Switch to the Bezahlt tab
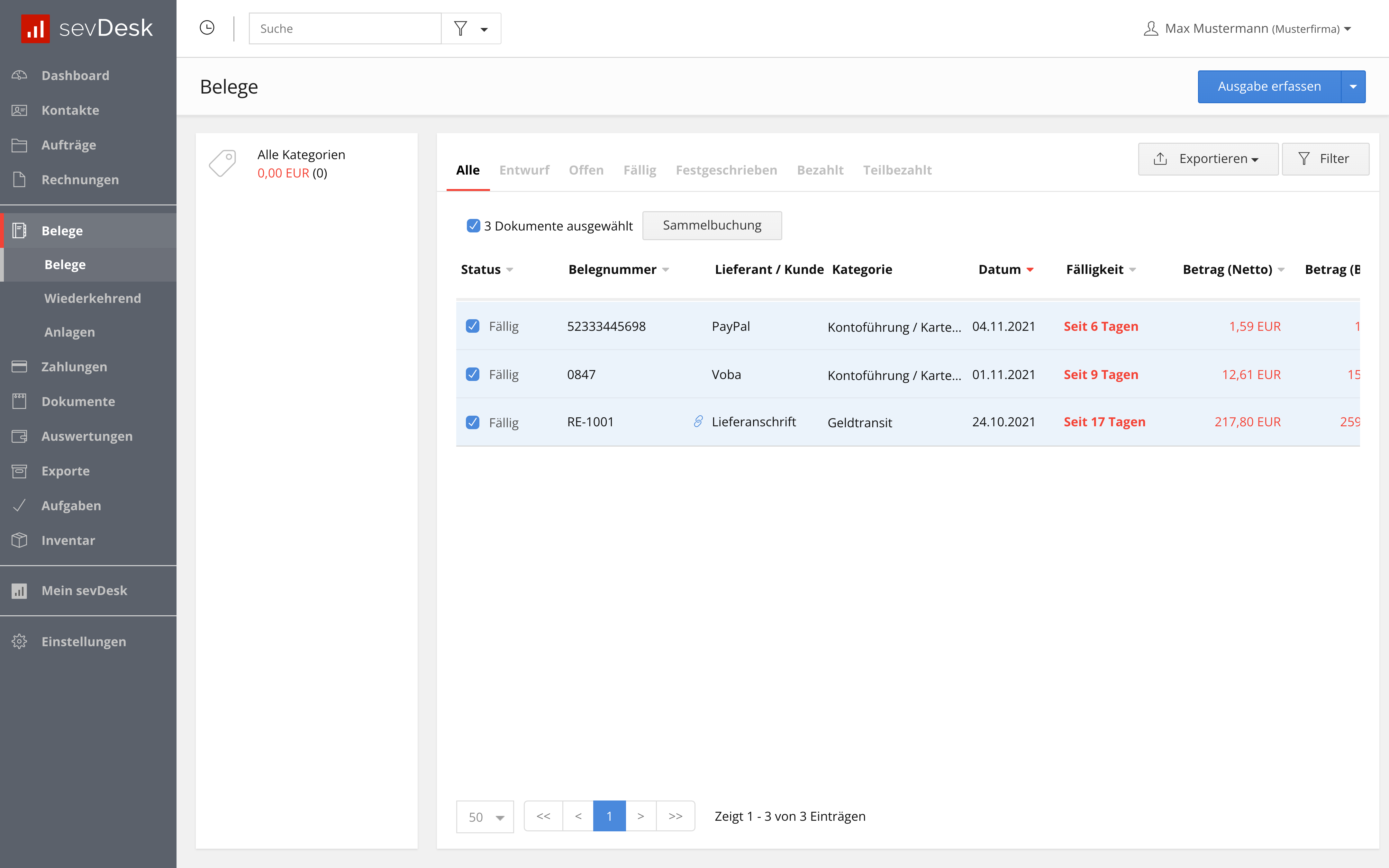Screen dimensions: 1389x868 coord(820,170)
